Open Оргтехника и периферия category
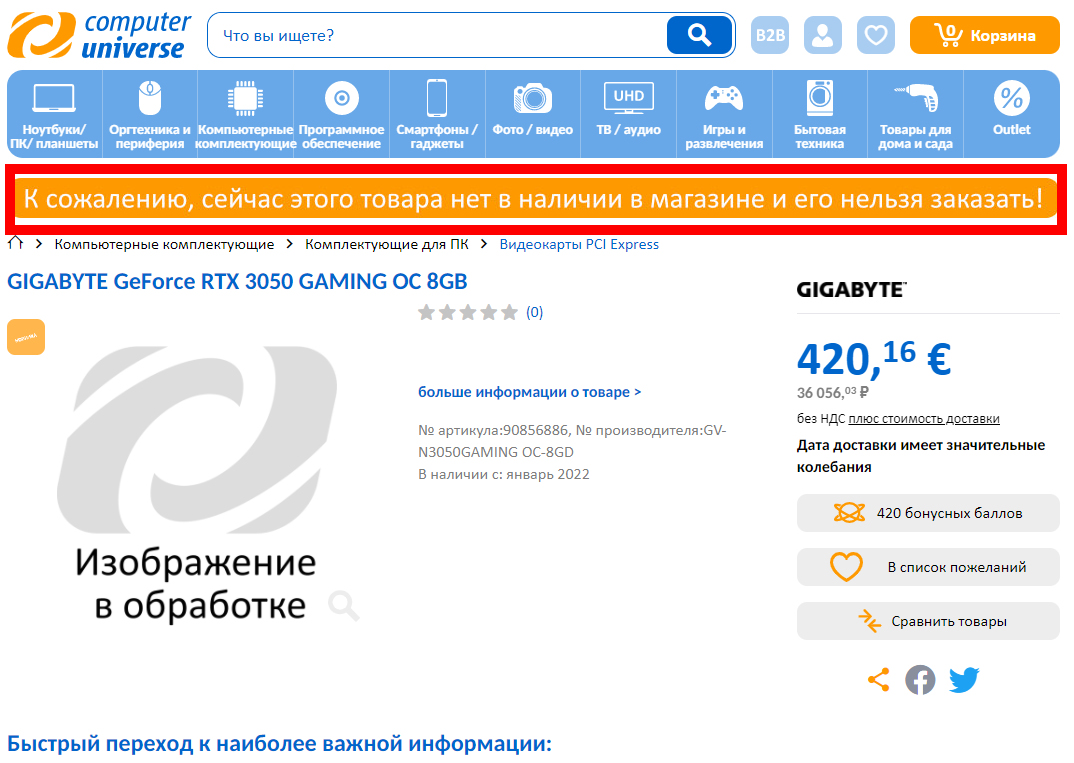Screen dimensions: 1074x763 (x=150, y=114)
